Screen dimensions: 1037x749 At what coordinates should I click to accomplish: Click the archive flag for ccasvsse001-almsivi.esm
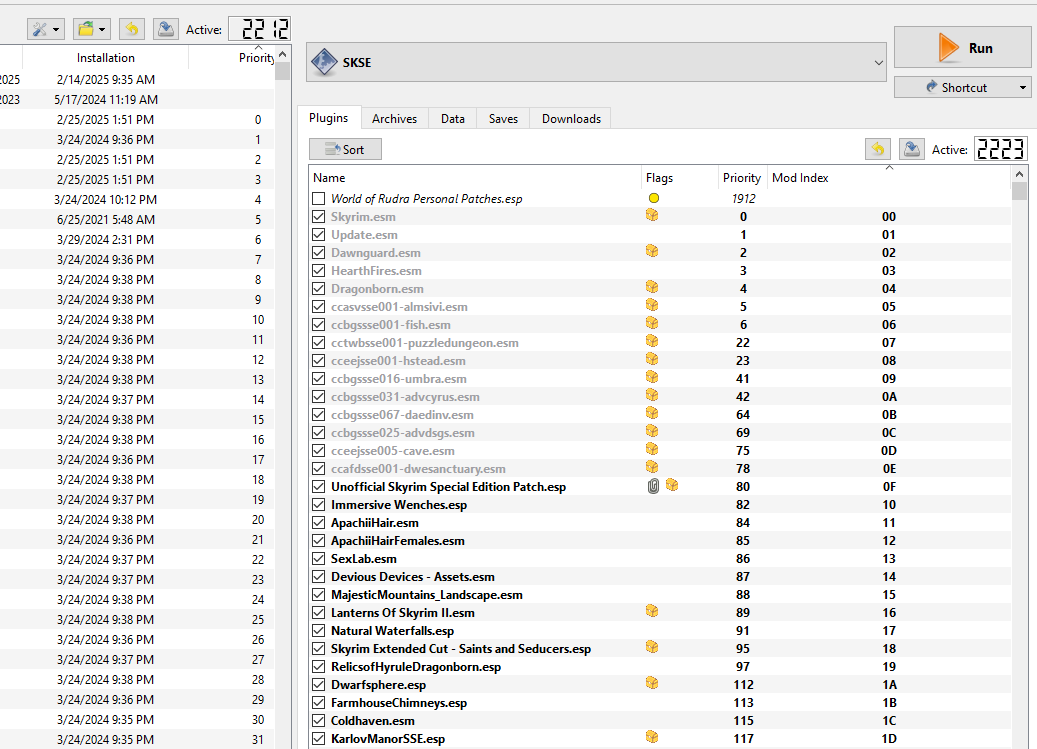pos(652,305)
